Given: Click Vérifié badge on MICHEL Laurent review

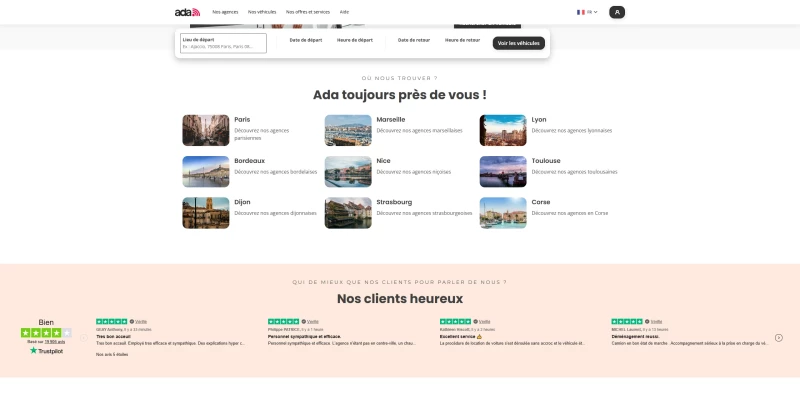Looking at the screenshot, I should coord(654,321).
